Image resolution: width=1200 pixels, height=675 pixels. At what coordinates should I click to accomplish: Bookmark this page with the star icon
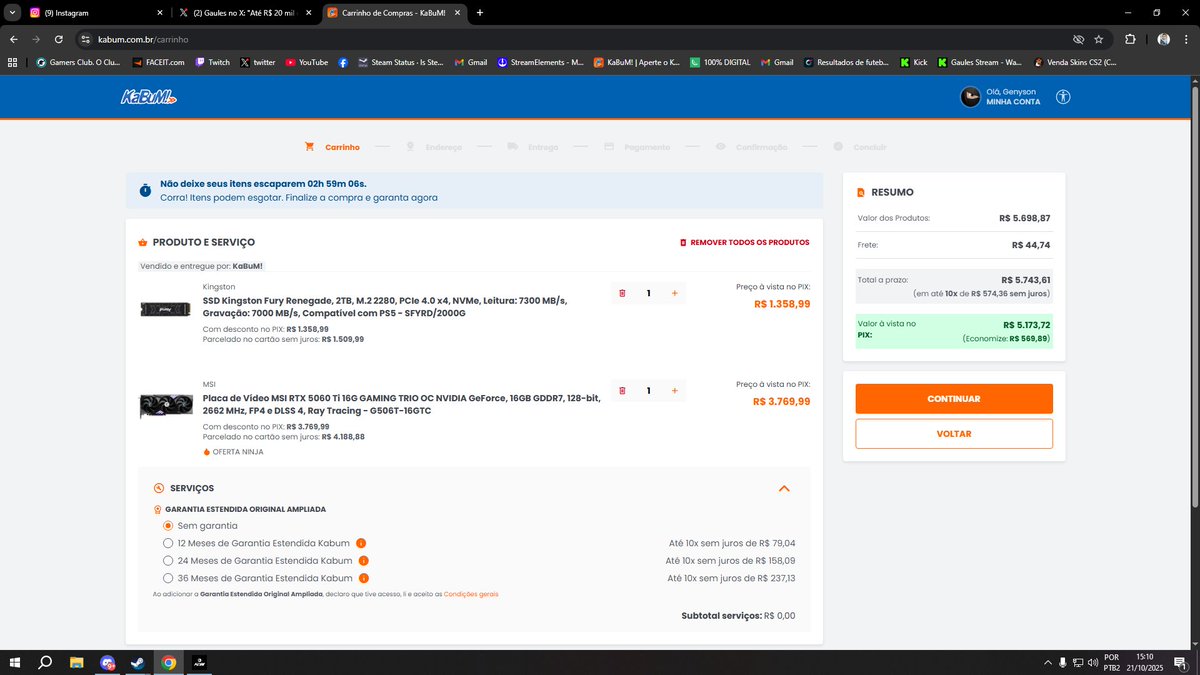(x=1099, y=39)
